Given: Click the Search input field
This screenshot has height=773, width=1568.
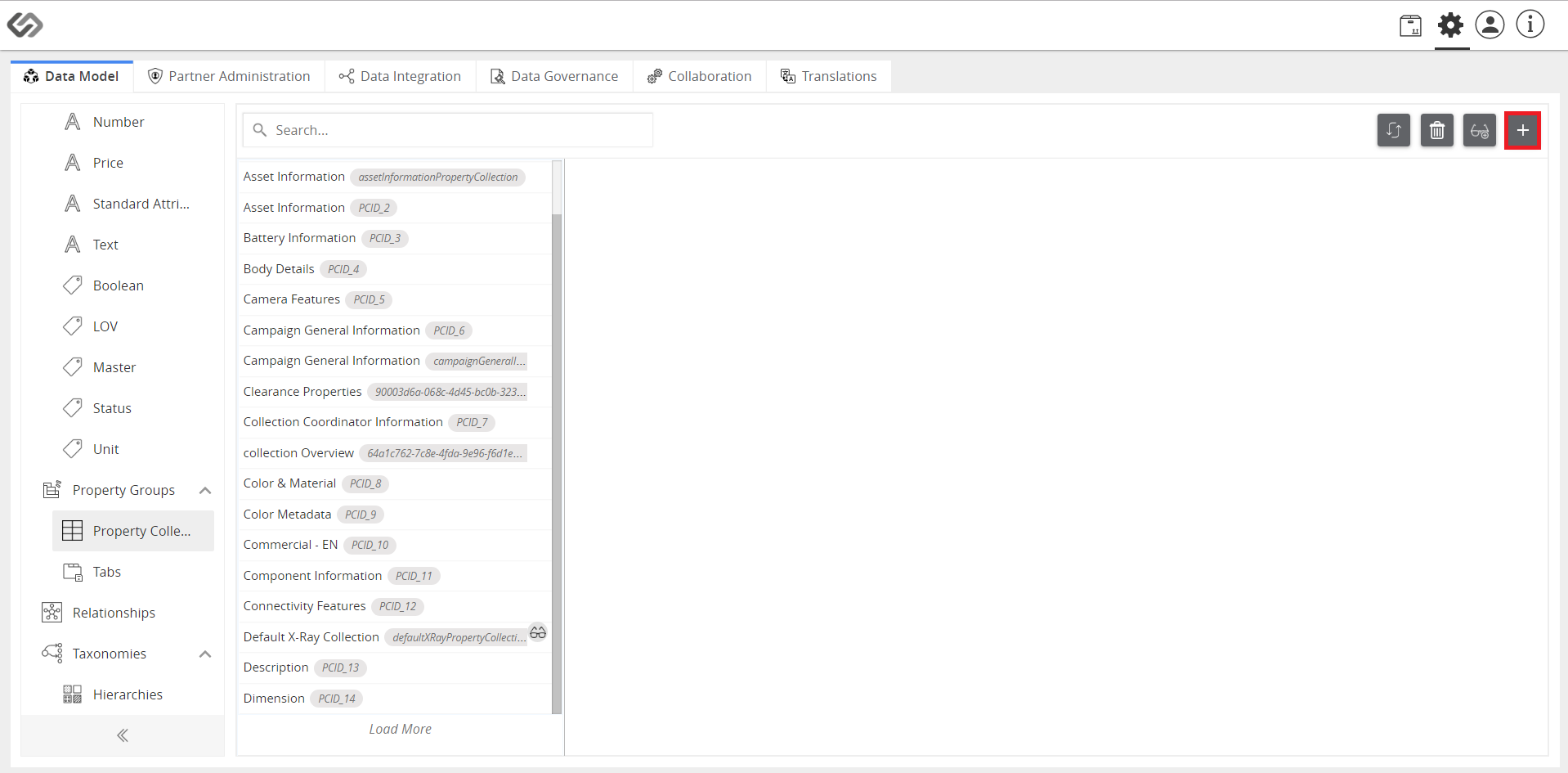Looking at the screenshot, I should (448, 130).
